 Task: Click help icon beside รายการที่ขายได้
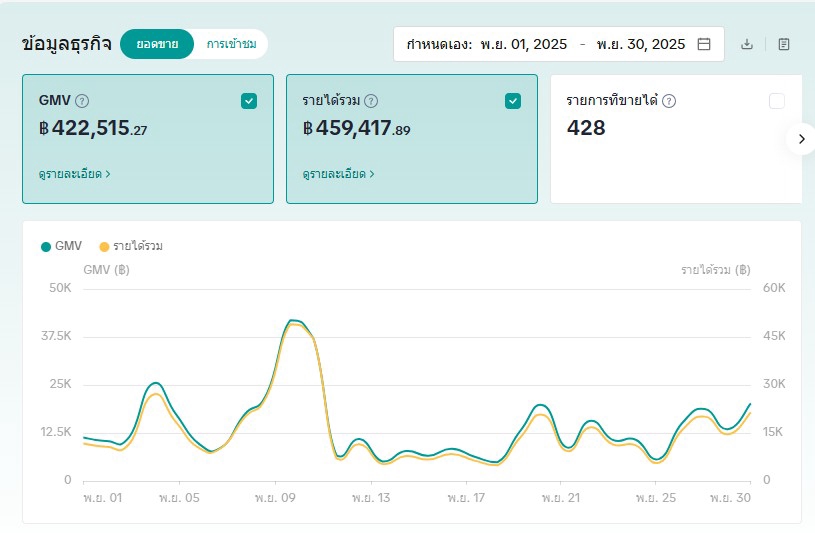(669, 101)
